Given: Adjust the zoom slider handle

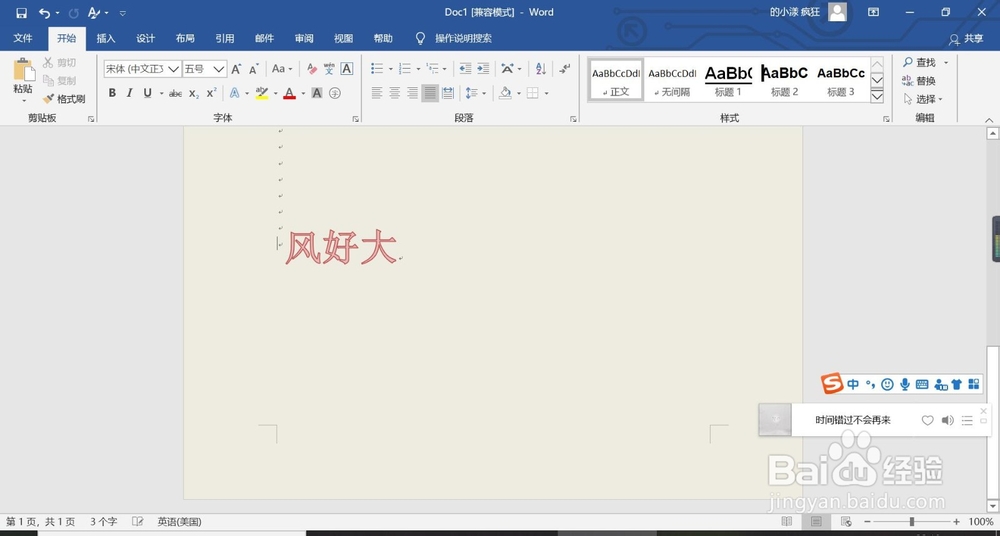Looking at the screenshot, I should click(912, 521).
